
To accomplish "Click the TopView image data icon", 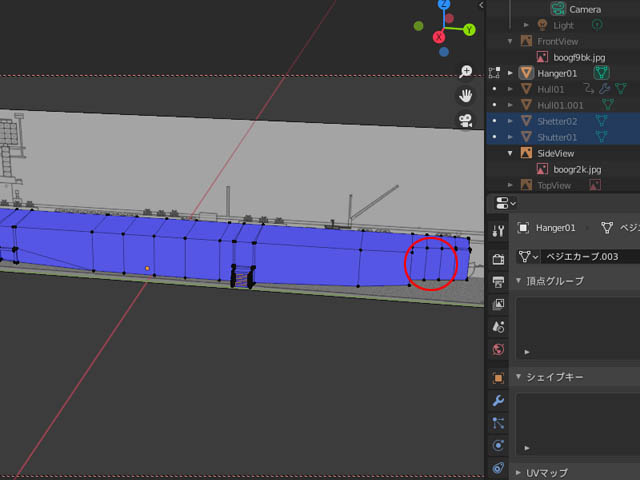I will tap(595, 185).
